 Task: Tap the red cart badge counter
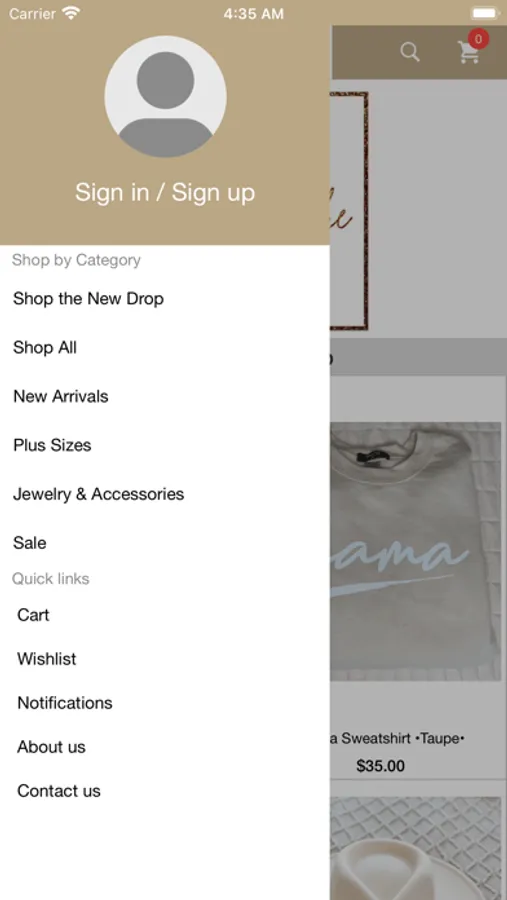[478, 40]
